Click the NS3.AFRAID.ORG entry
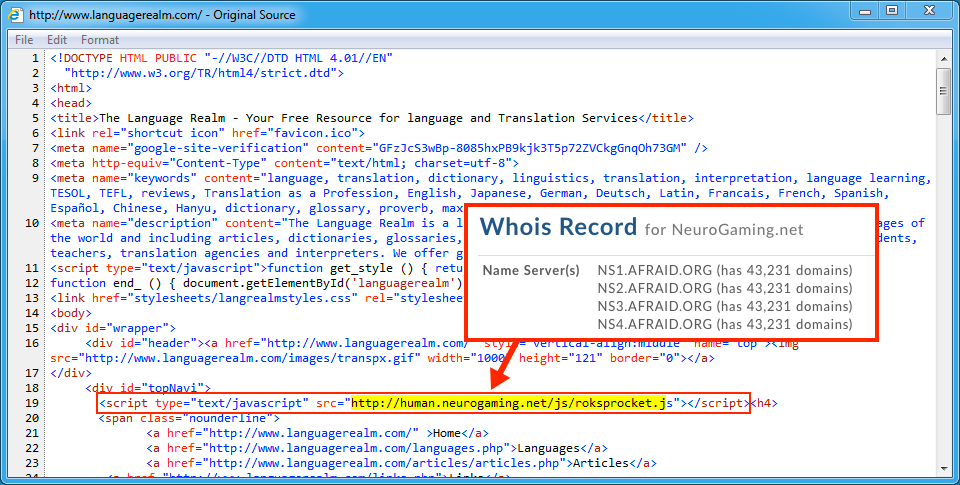Image resolution: width=960 pixels, height=485 pixels. click(x=725, y=306)
